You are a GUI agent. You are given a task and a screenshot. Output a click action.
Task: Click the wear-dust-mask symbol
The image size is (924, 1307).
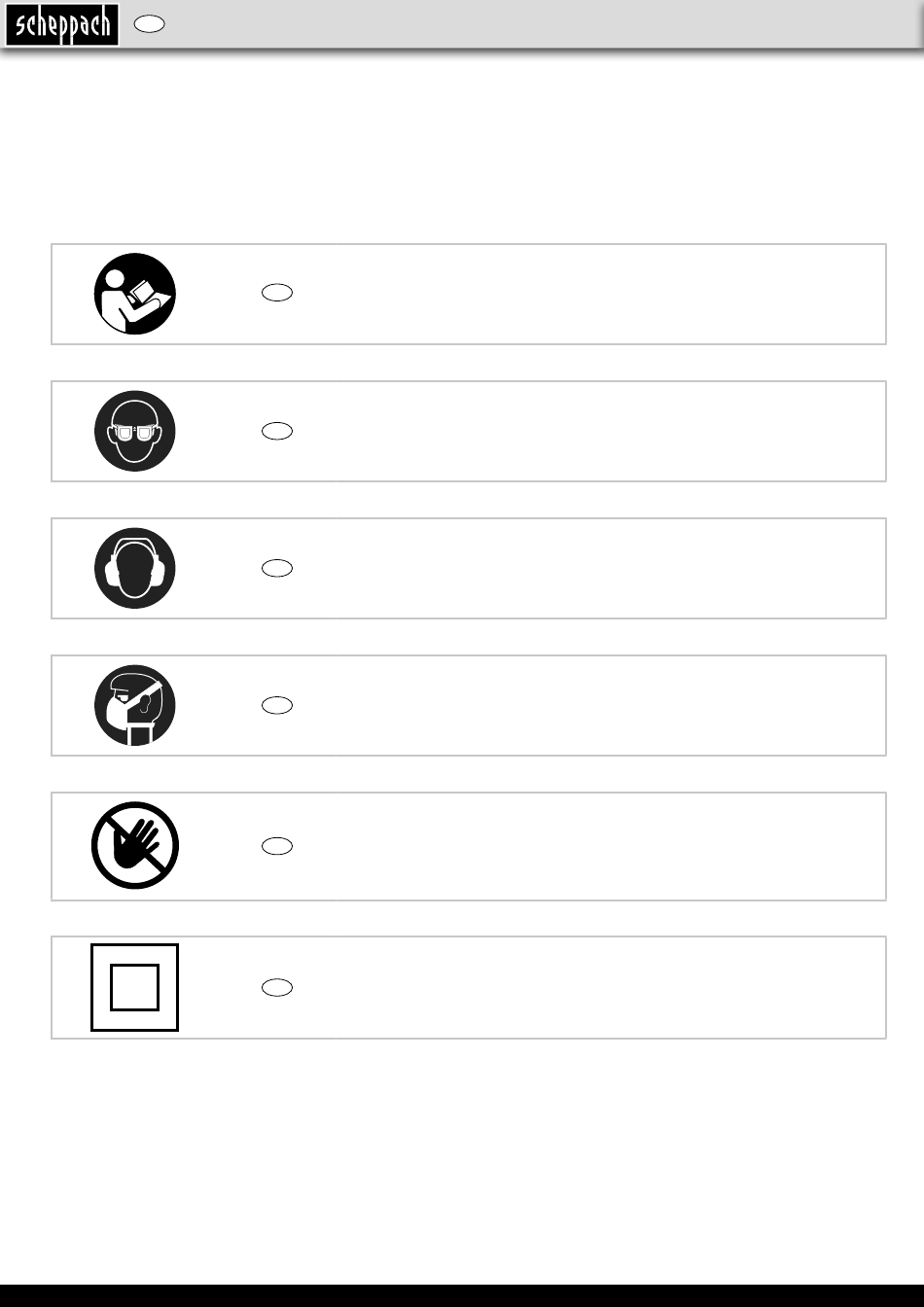pyautogui.click(x=135, y=705)
